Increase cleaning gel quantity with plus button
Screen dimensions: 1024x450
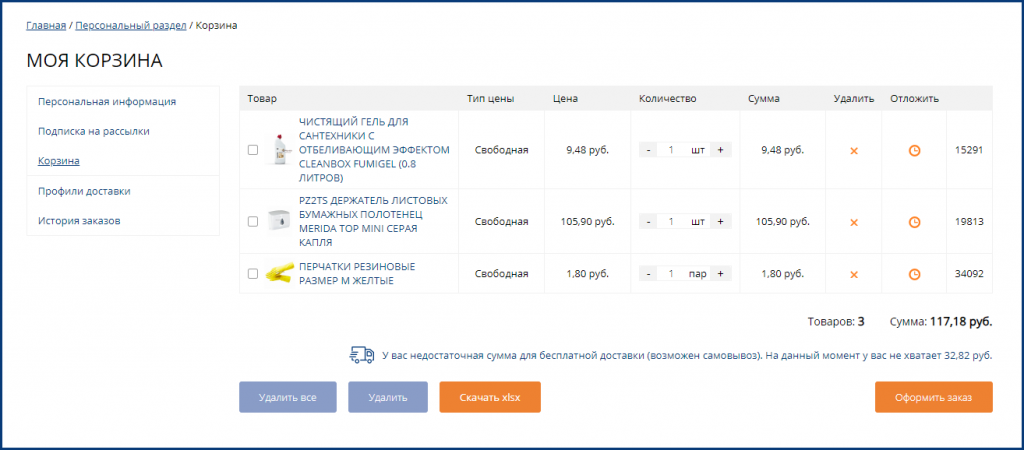(x=720, y=150)
